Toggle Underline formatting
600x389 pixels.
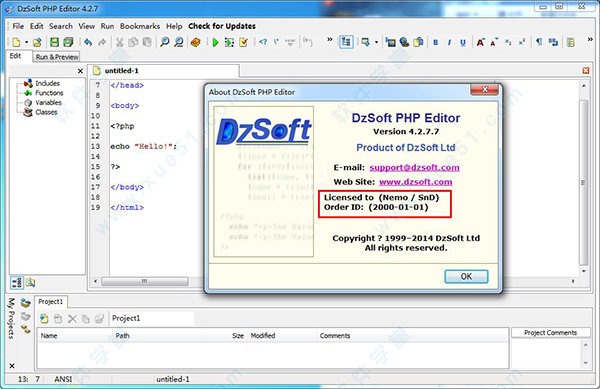point(463,42)
